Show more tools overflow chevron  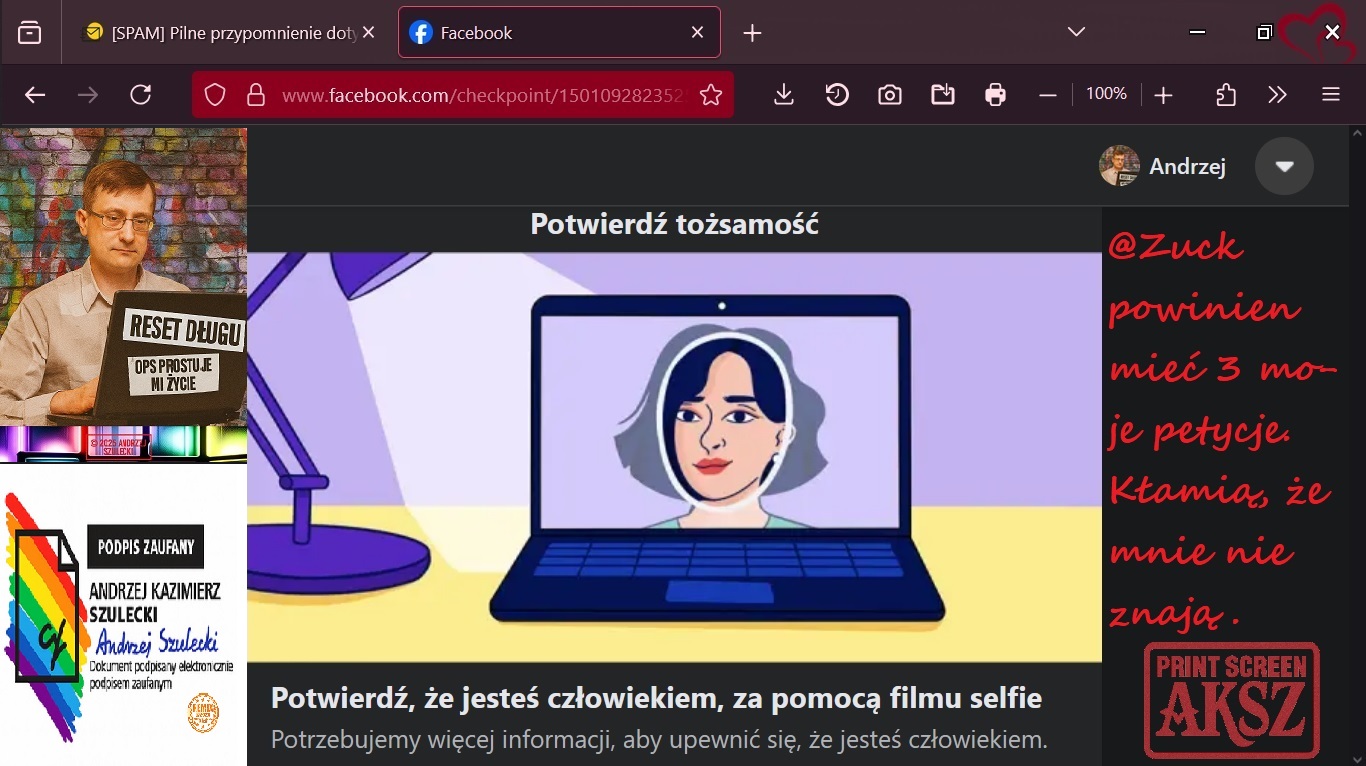point(1277,95)
